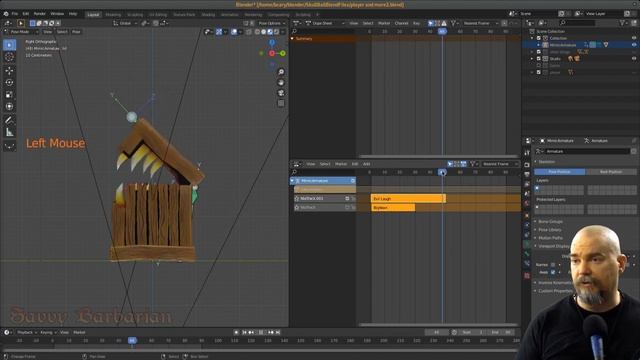Jump to the end frame in playback controls
The height and width of the screenshot is (360, 640).
coord(278,332)
